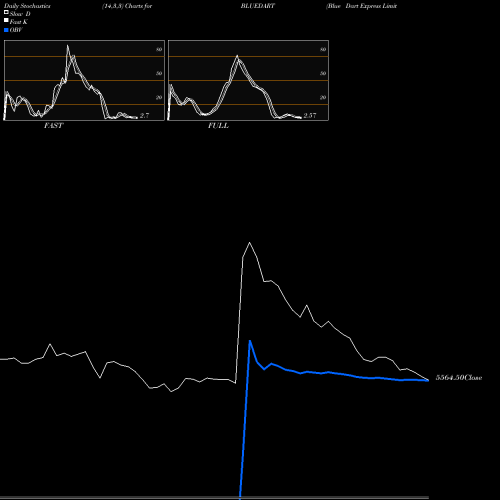
Task: Open the FULL stochastic chart thumbnail
Action: point(248,80)
